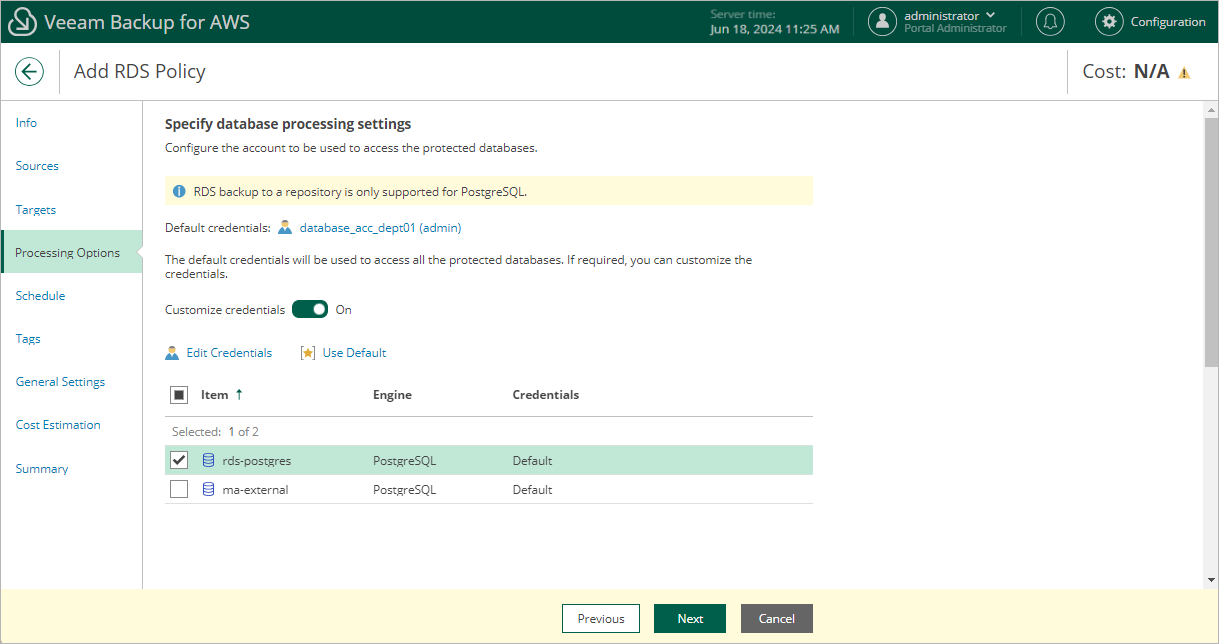Uncheck the rds-postgres checkbox
Screen dimensions: 1219x644
click(x=179, y=461)
